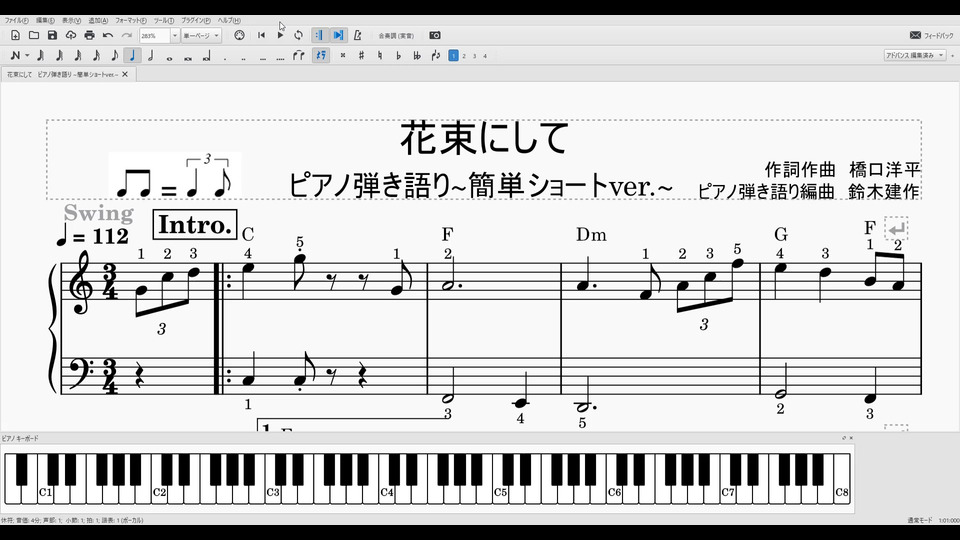Viewport: 960px width, 540px height.
Task: Select the highlighted quarter note duration
Action: pos(132,56)
